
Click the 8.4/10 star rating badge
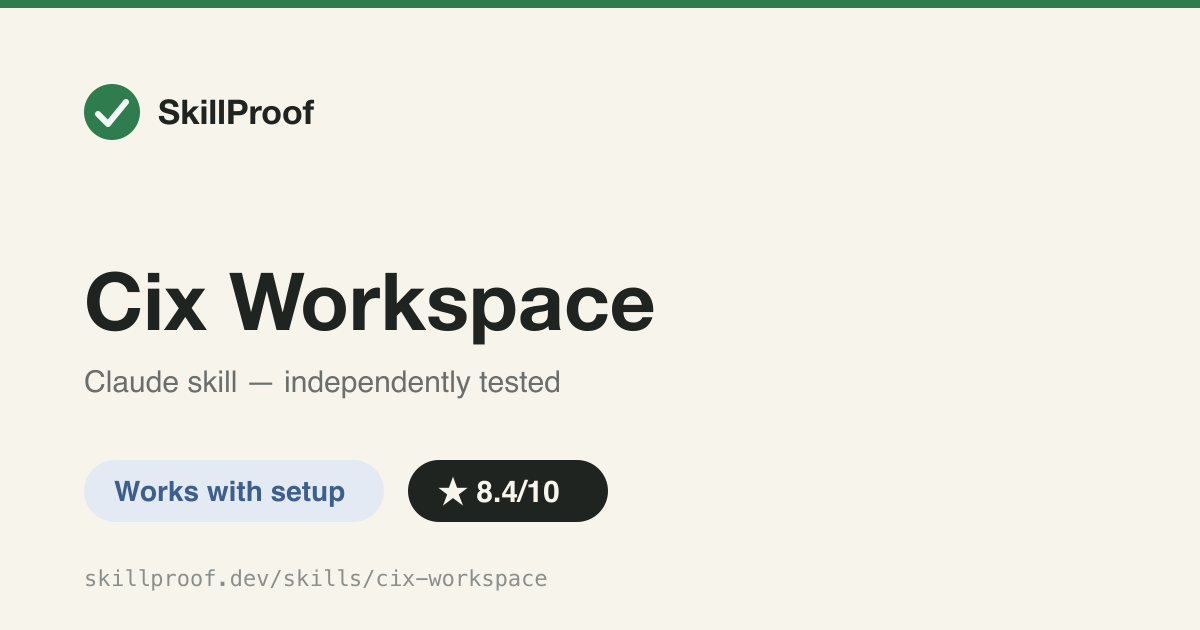[508, 491]
